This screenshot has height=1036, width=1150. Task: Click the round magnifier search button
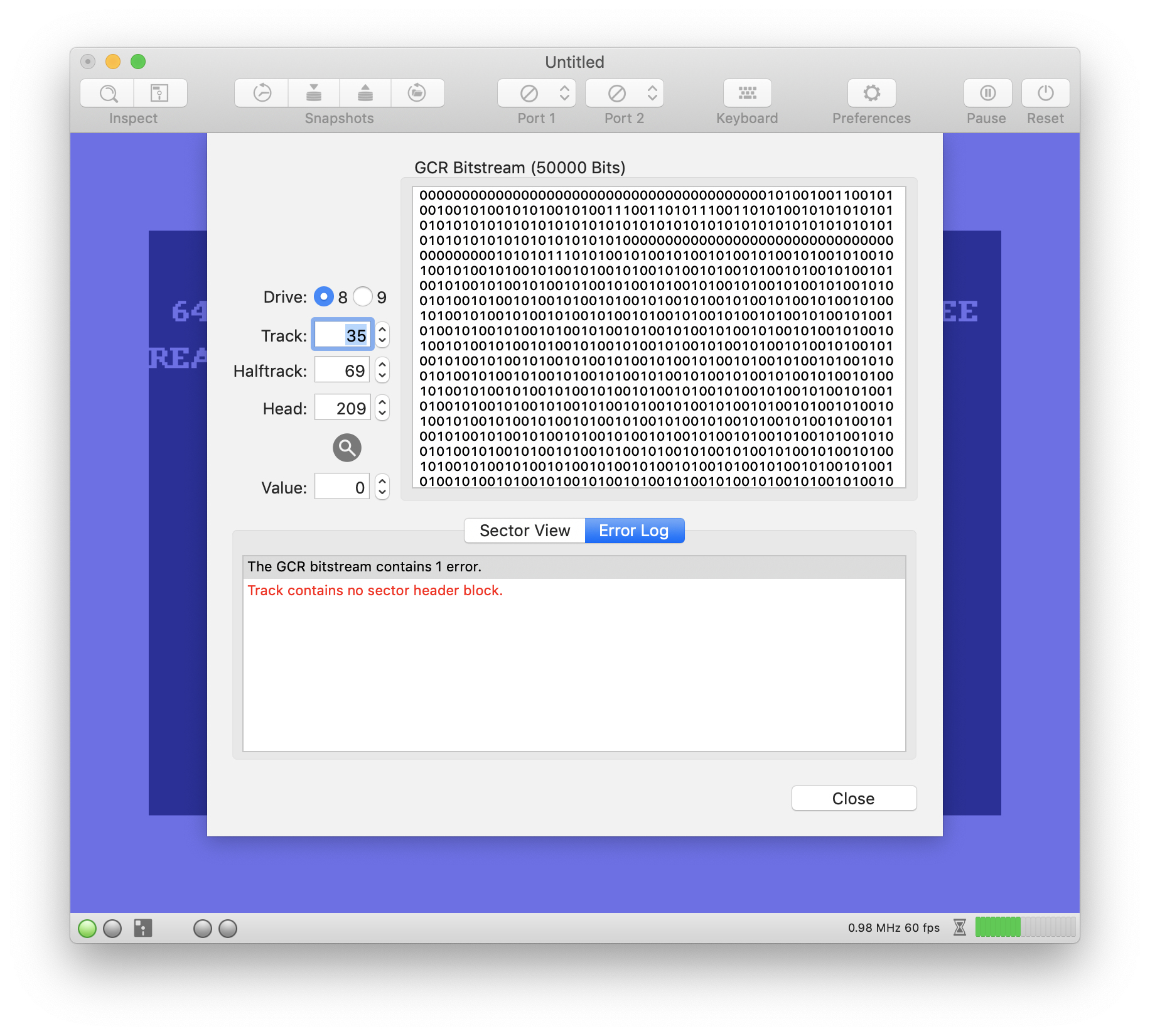pyautogui.click(x=347, y=448)
